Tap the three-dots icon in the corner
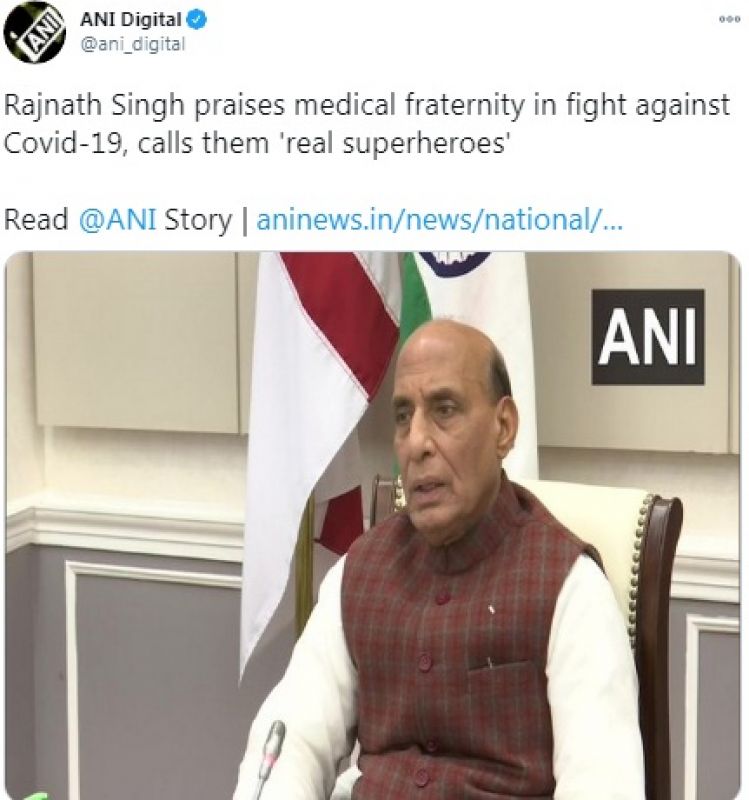This screenshot has height=800, width=749. click(x=729, y=16)
